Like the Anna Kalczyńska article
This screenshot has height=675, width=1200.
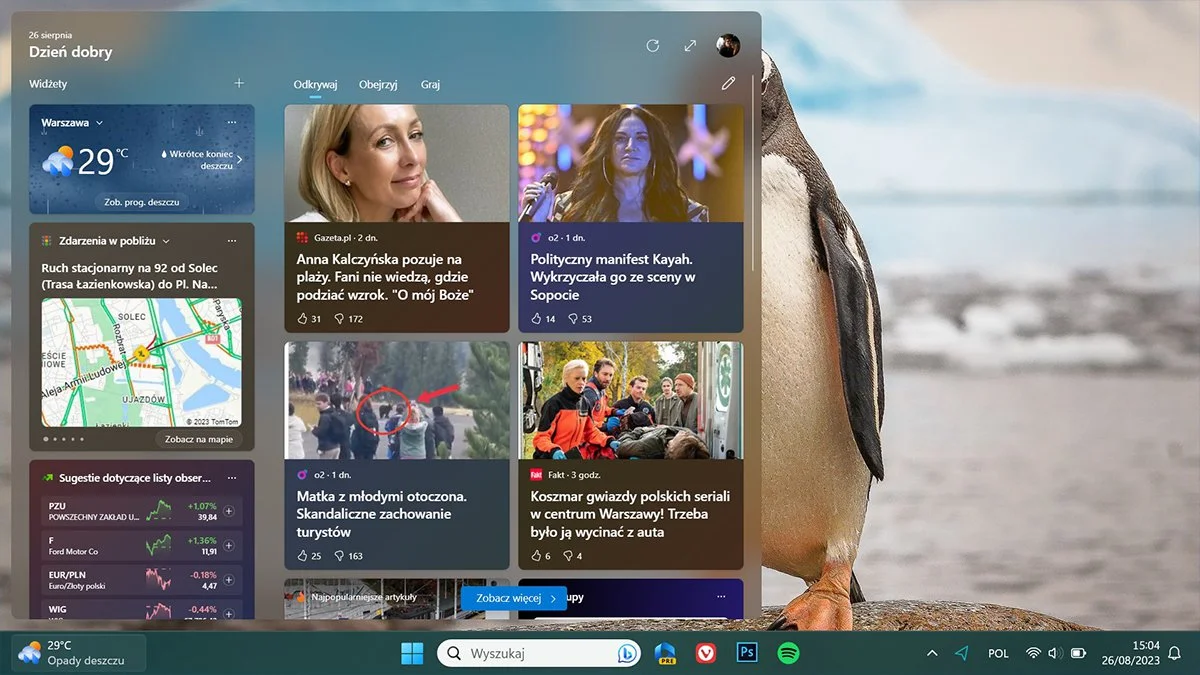[x=302, y=318]
